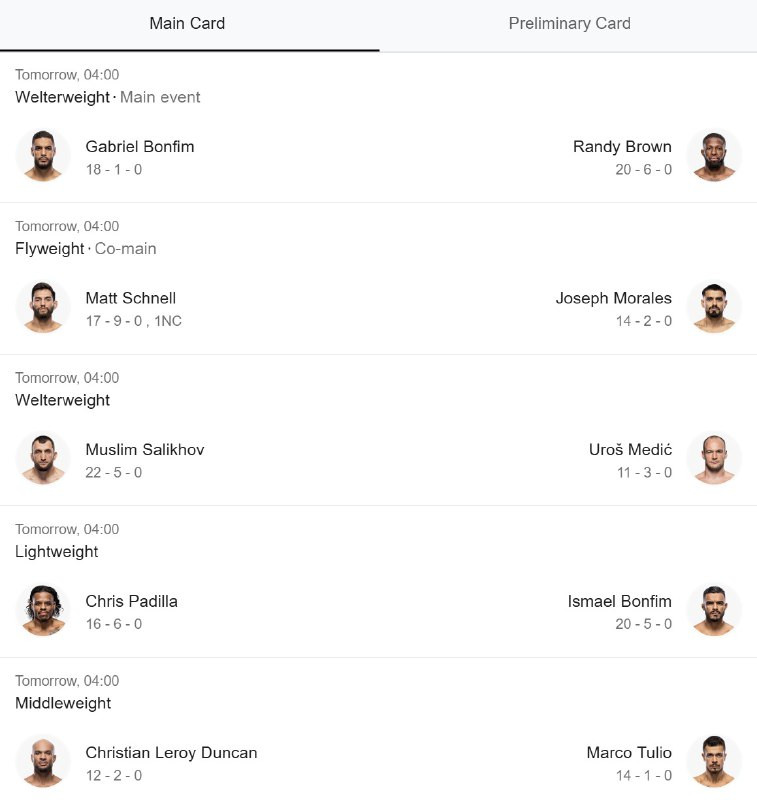This screenshot has height=800, width=757.
Task: Click Marco Tulio's avatar
Action: coord(713,762)
